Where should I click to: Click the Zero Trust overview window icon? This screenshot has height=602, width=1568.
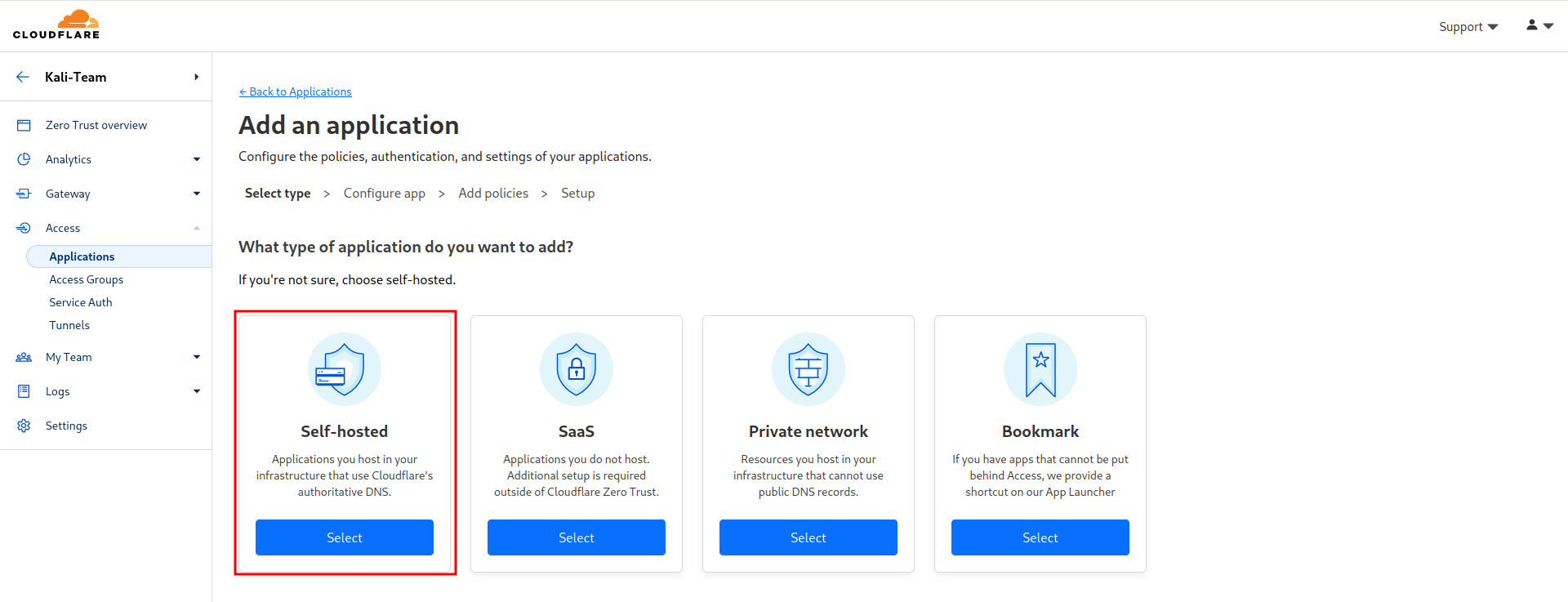(24, 125)
